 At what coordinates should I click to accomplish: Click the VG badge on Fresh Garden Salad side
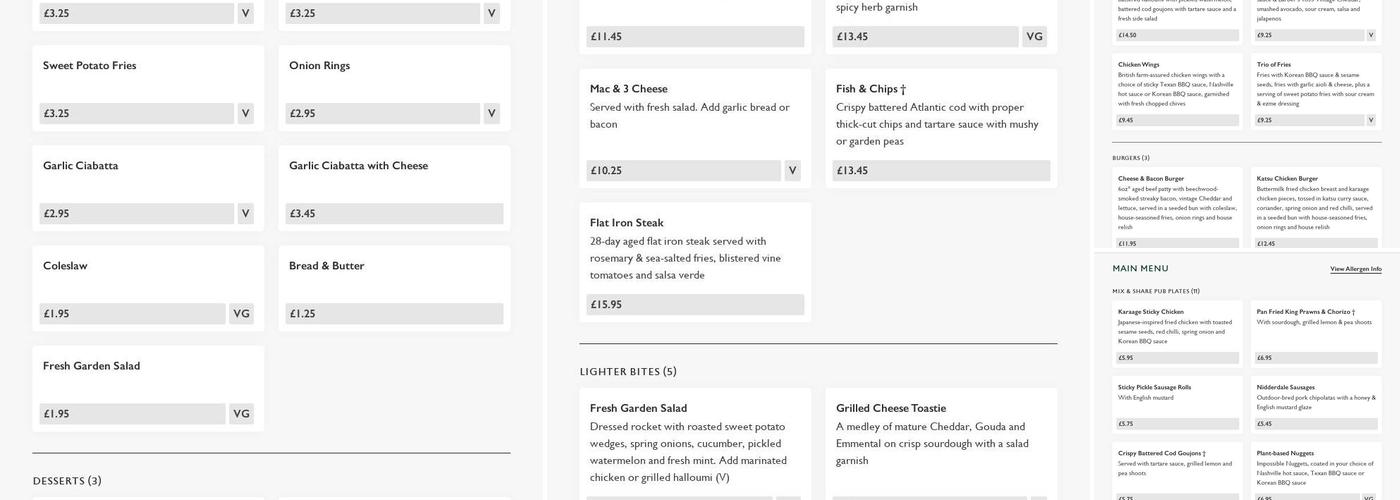[241, 414]
